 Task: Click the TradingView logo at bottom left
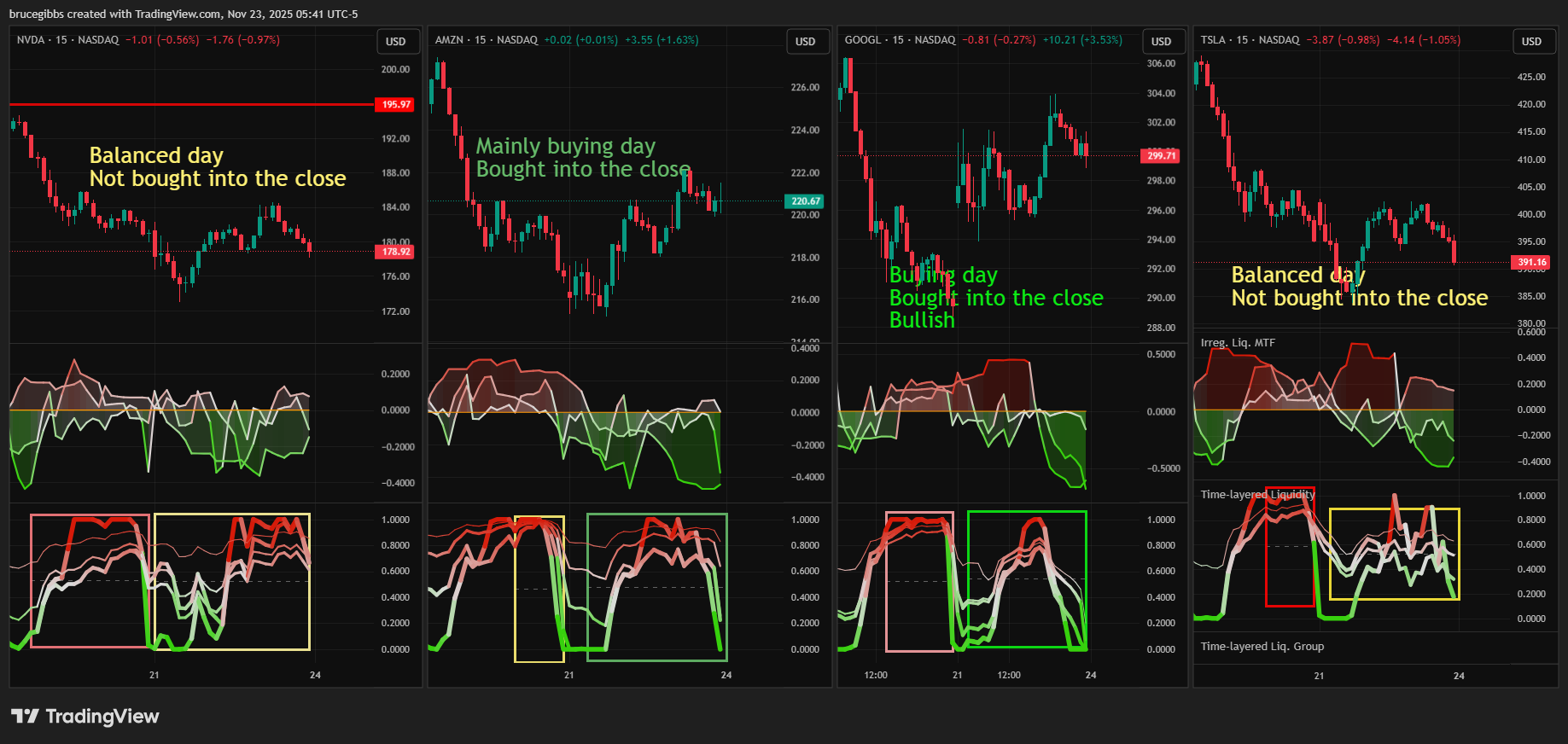pyautogui.click(x=85, y=716)
